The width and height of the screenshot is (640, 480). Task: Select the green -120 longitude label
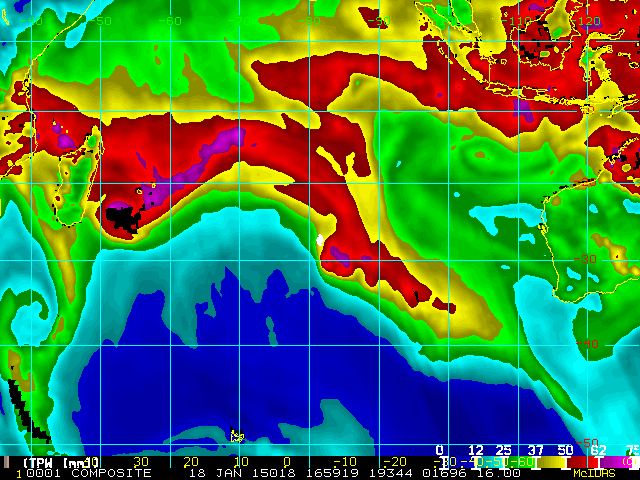[584, 20]
